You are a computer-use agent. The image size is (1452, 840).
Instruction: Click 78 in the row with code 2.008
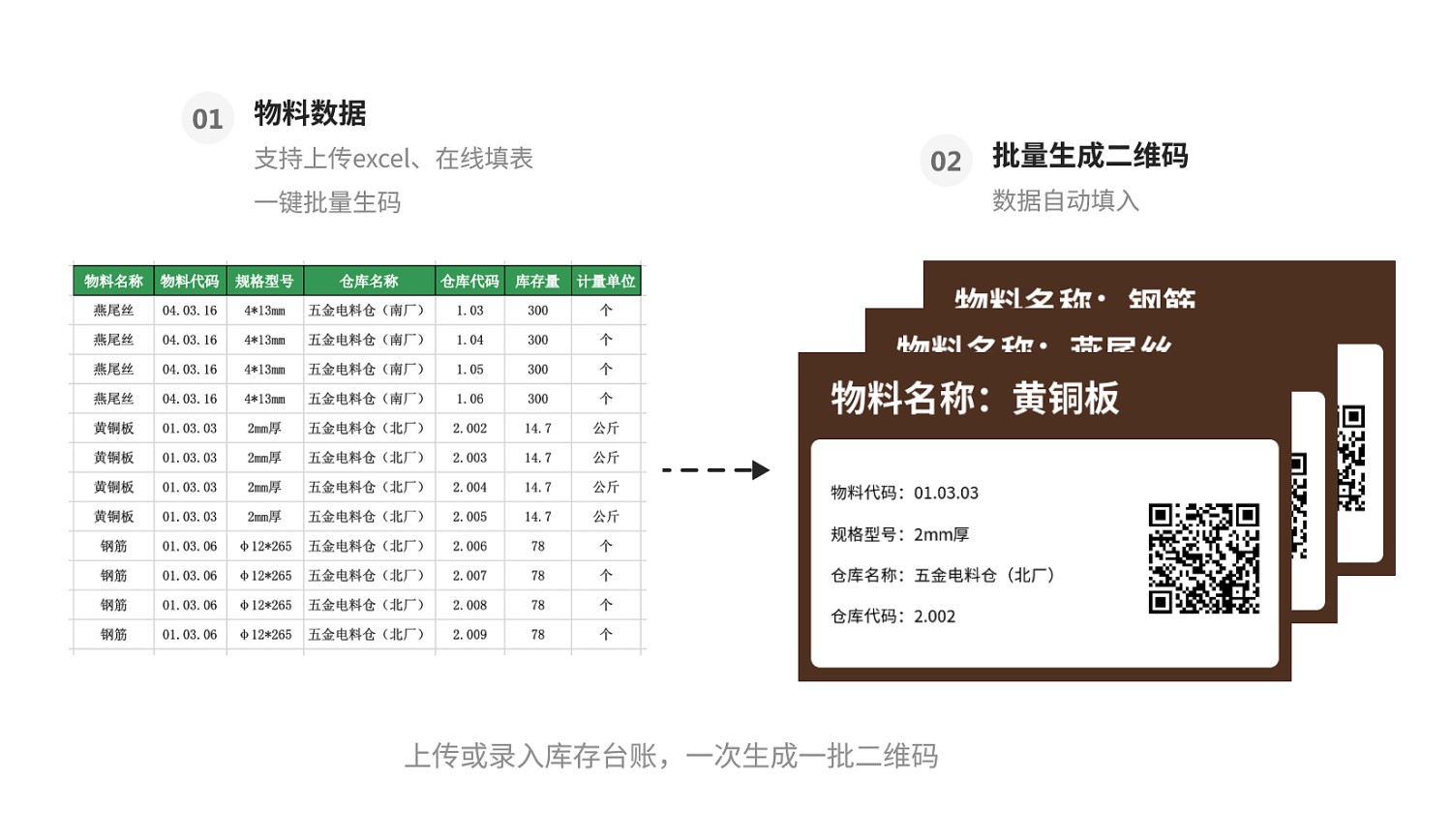tap(537, 605)
